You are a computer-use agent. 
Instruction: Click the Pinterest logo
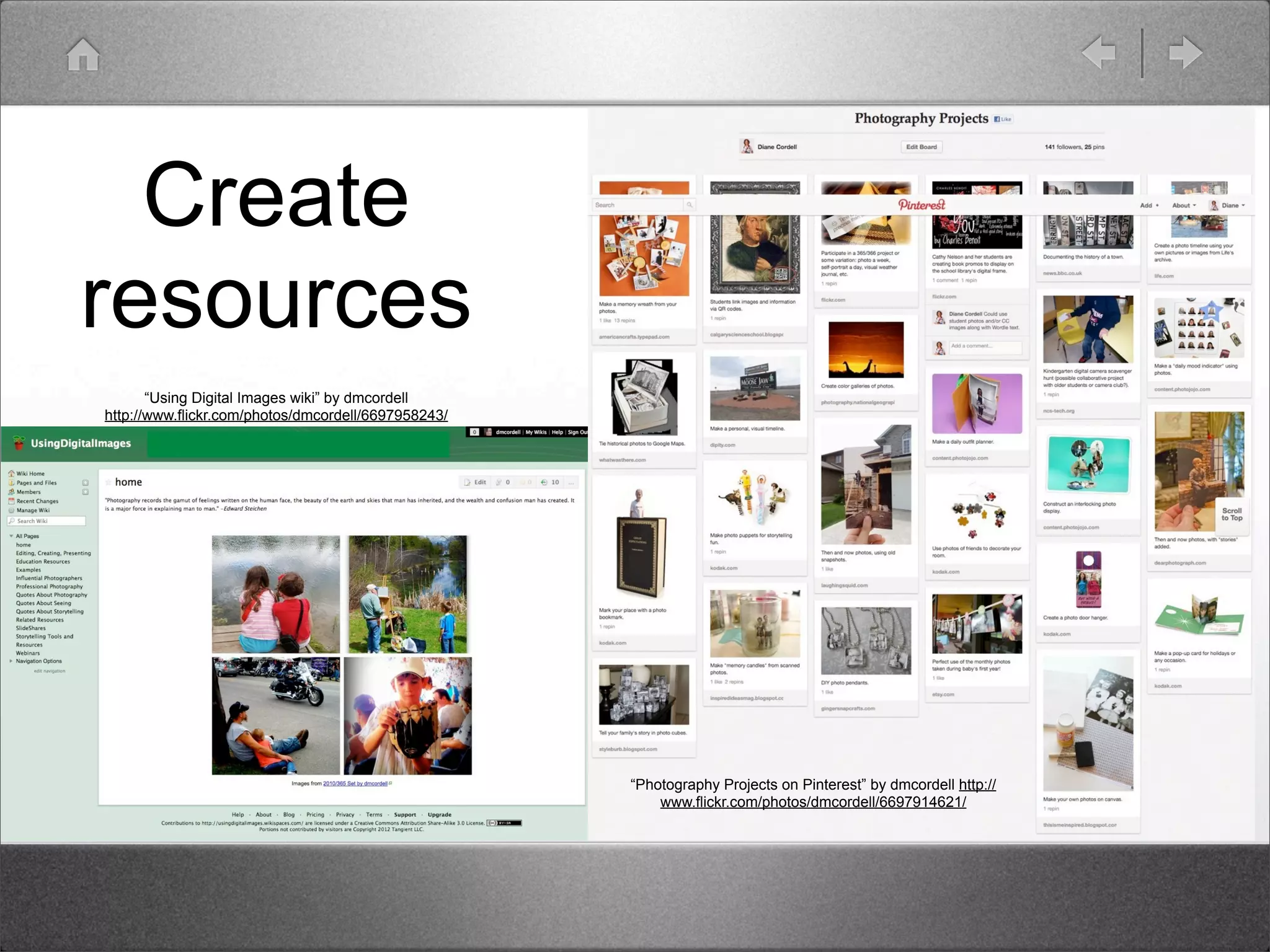(x=921, y=205)
